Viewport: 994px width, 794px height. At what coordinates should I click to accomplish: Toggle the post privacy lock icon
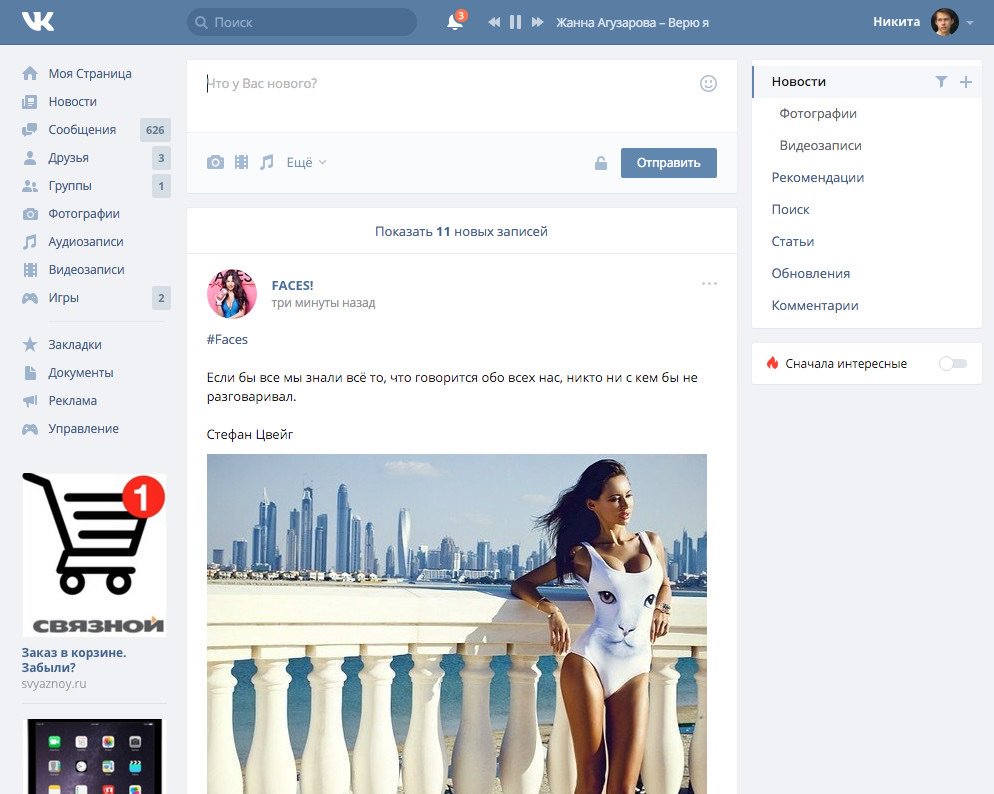pos(601,163)
